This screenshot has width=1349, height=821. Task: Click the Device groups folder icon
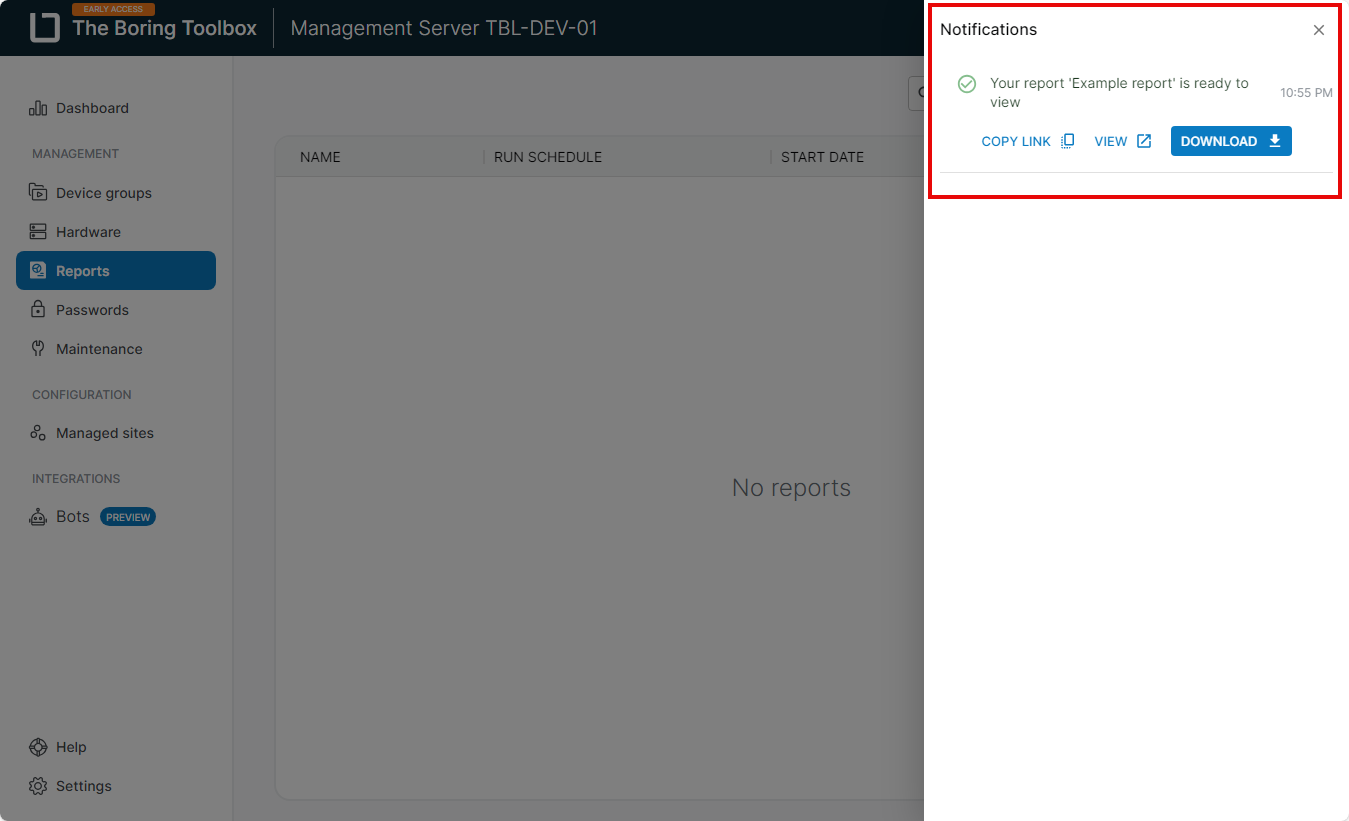click(38, 193)
